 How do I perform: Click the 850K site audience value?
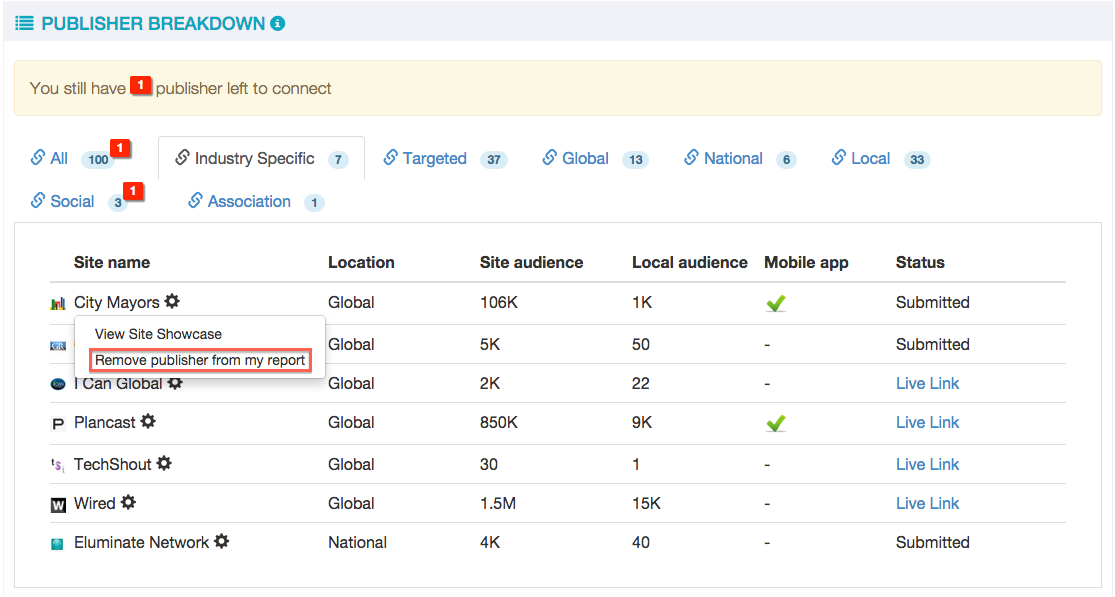point(498,422)
